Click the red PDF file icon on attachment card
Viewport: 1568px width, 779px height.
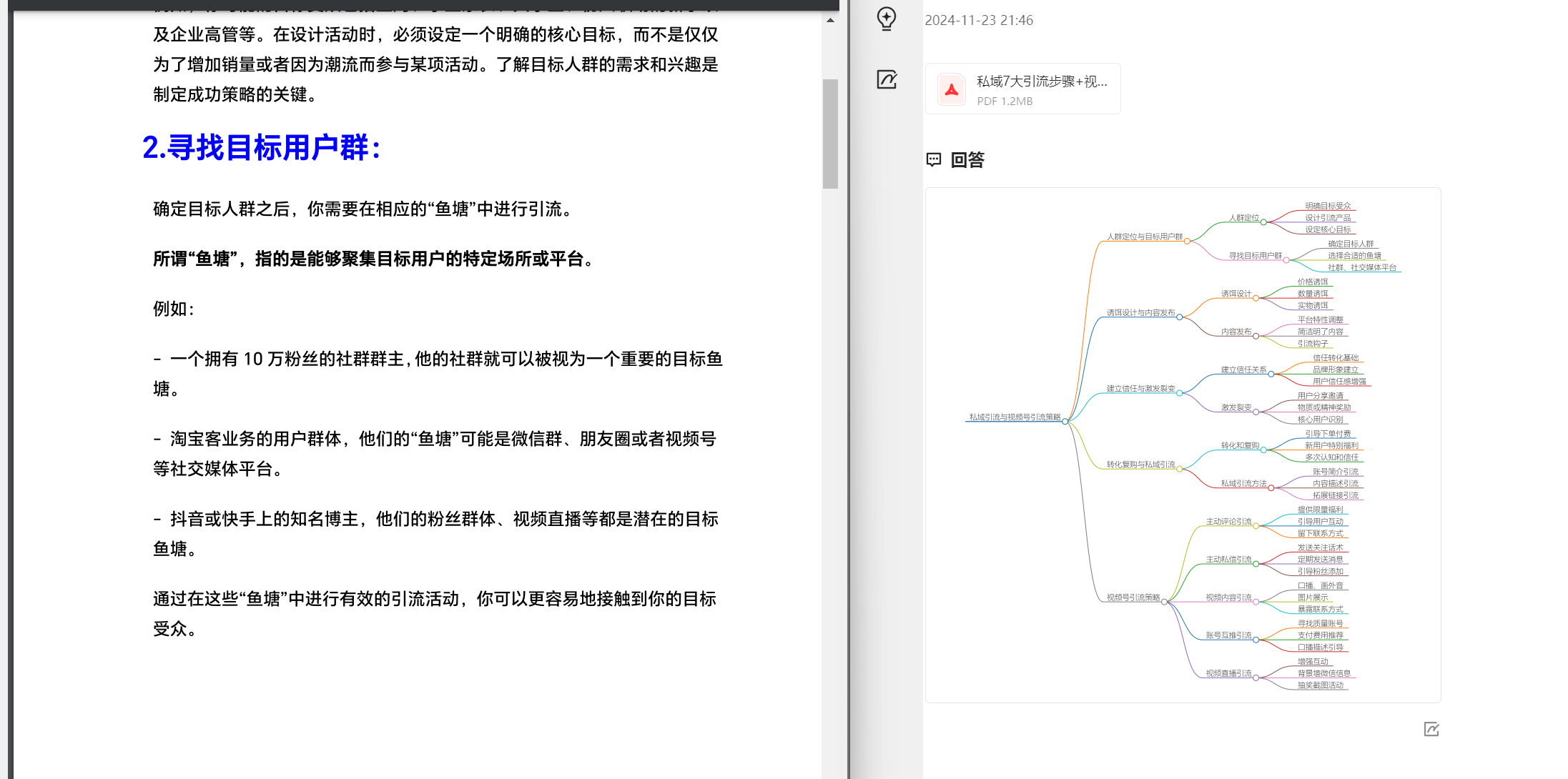click(x=951, y=88)
